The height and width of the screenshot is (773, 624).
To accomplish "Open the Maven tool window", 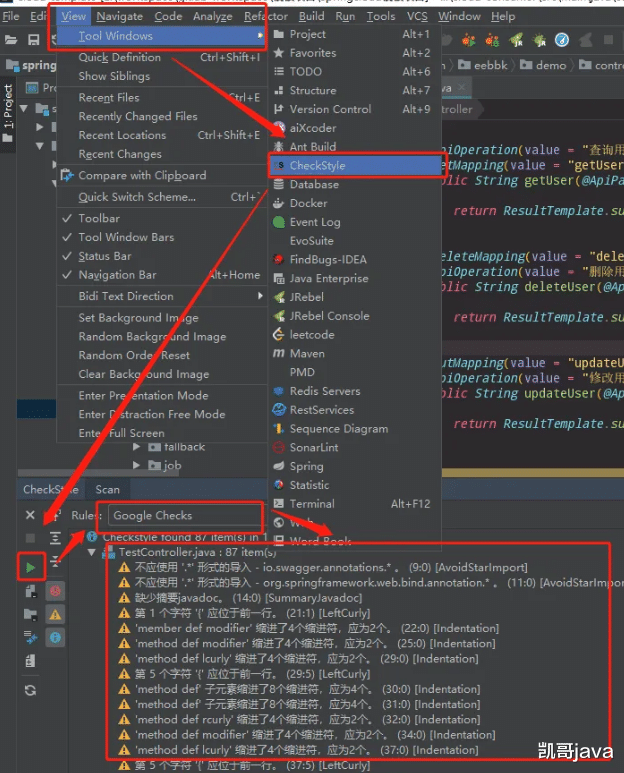I will click(354, 353).
